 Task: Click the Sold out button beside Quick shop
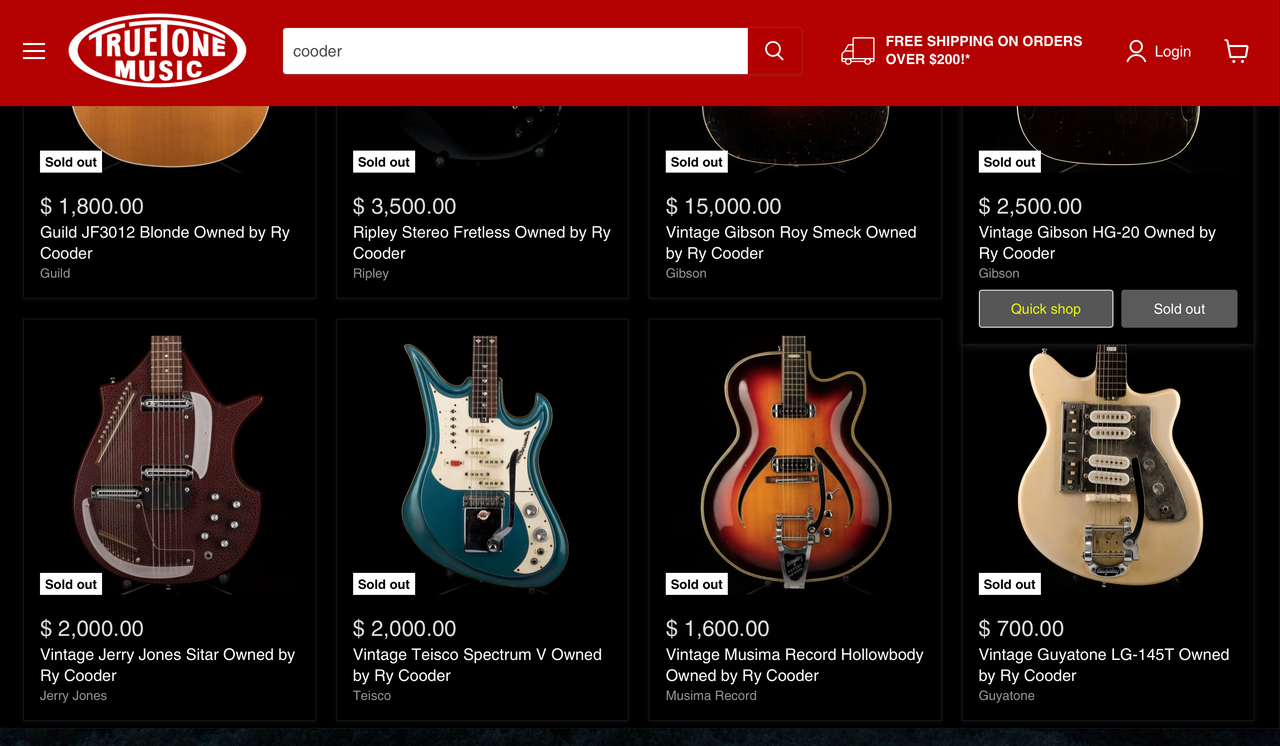[x=1179, y=309]
